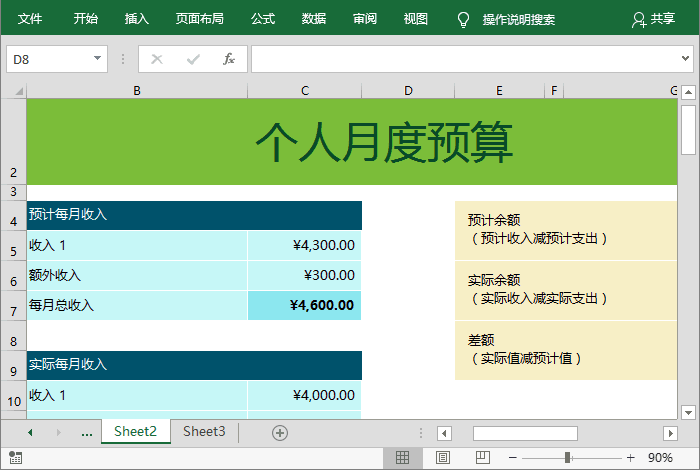Click the horizontal scroll left arrow
The width and height of the screenshot is (700, 470).
444,433
